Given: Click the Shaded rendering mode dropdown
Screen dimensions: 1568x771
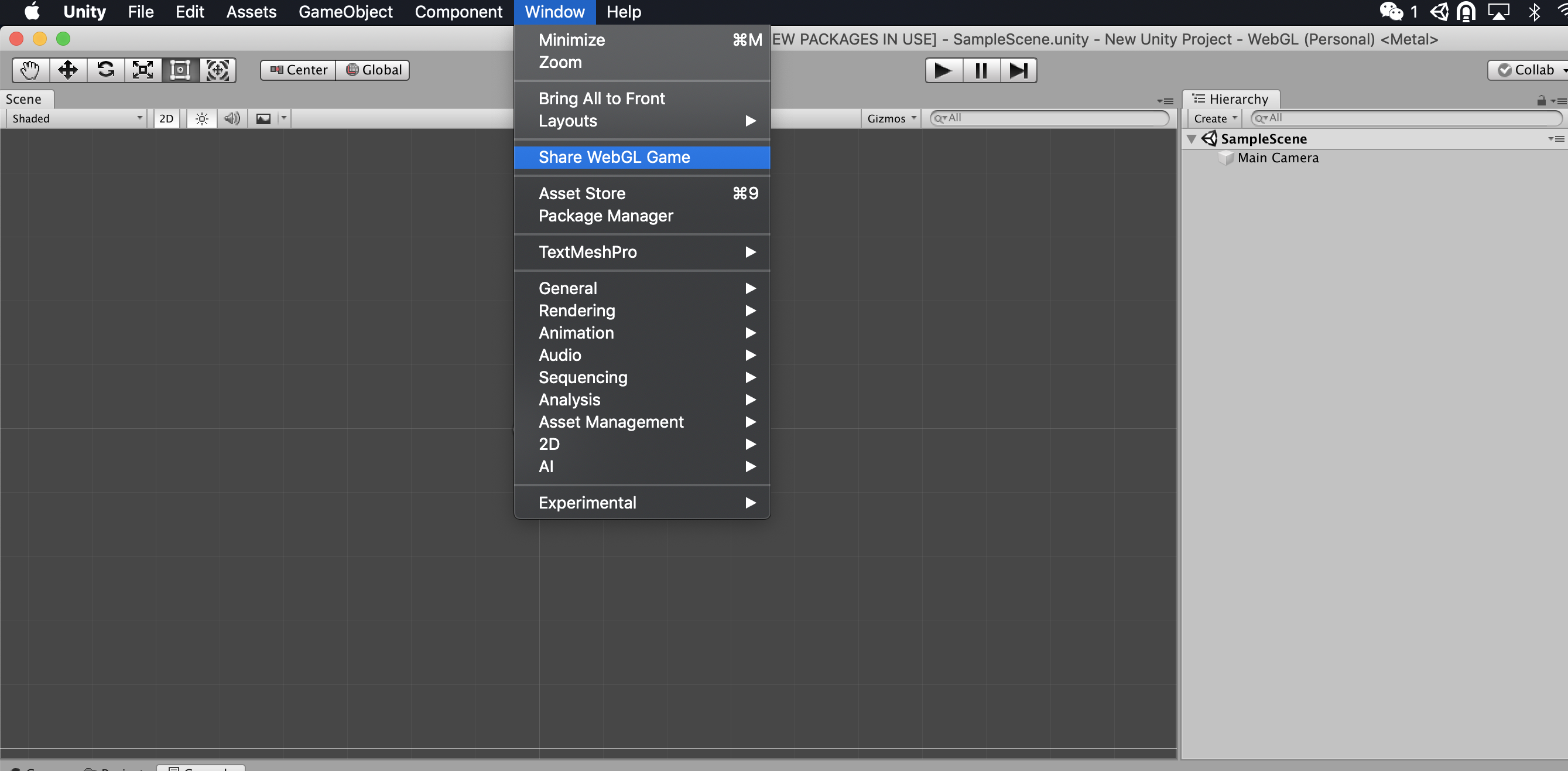Looking at the screenshot, I should [x=75, y=118].
